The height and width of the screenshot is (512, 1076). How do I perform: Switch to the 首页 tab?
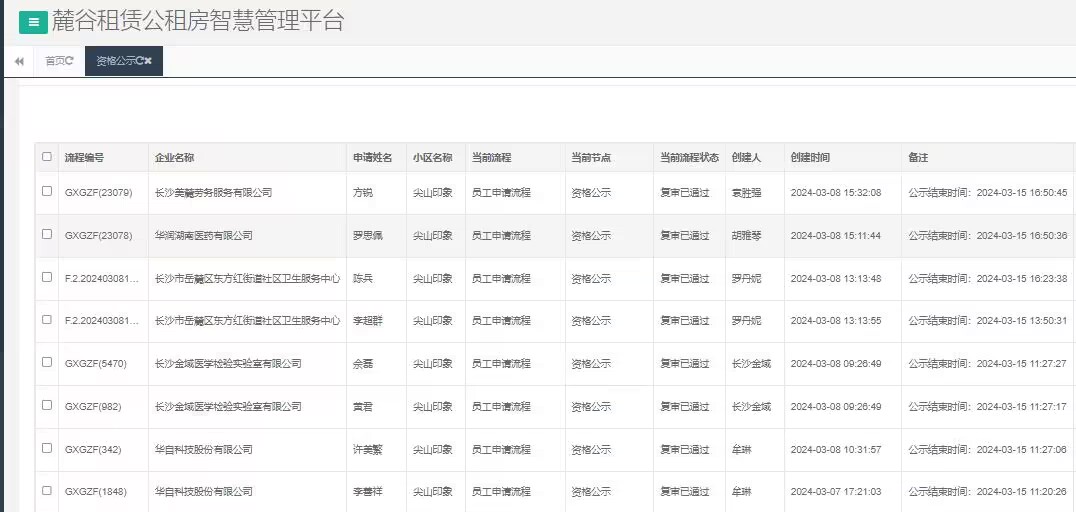[x=54, y=62]
